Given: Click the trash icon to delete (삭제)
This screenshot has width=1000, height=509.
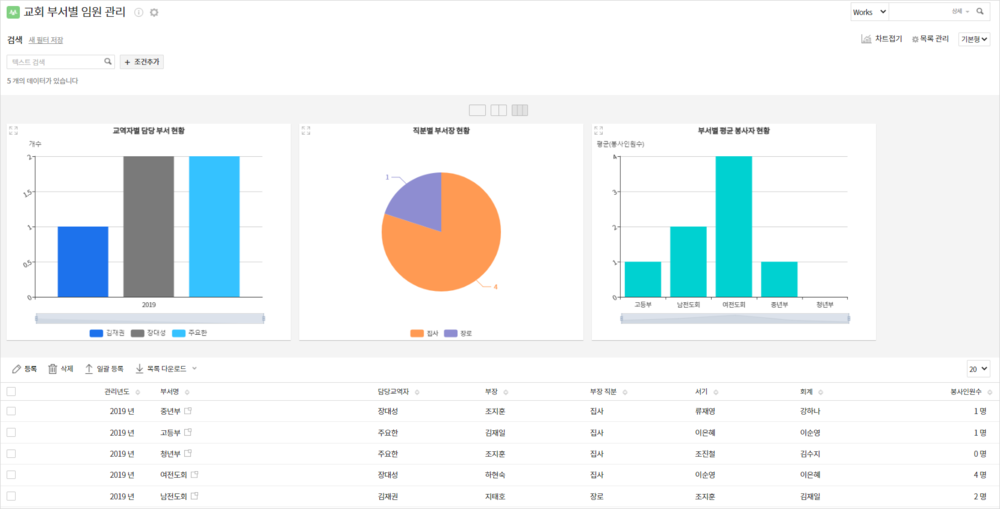Looking at the screenshot, I should tap(53, 368).
